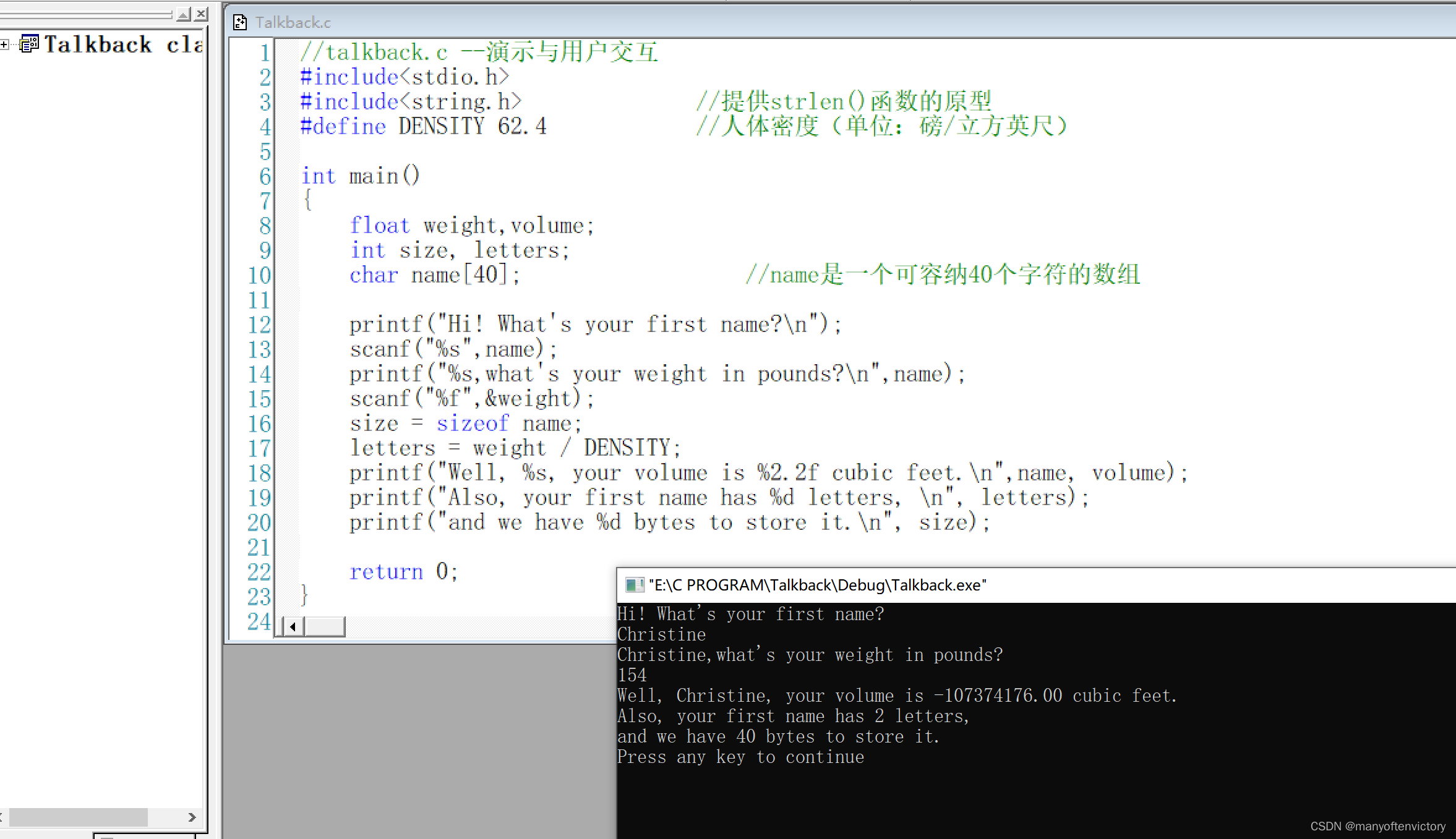
Task: Click the workspace panel scroll right arrow
Action: tap(192, 817)
